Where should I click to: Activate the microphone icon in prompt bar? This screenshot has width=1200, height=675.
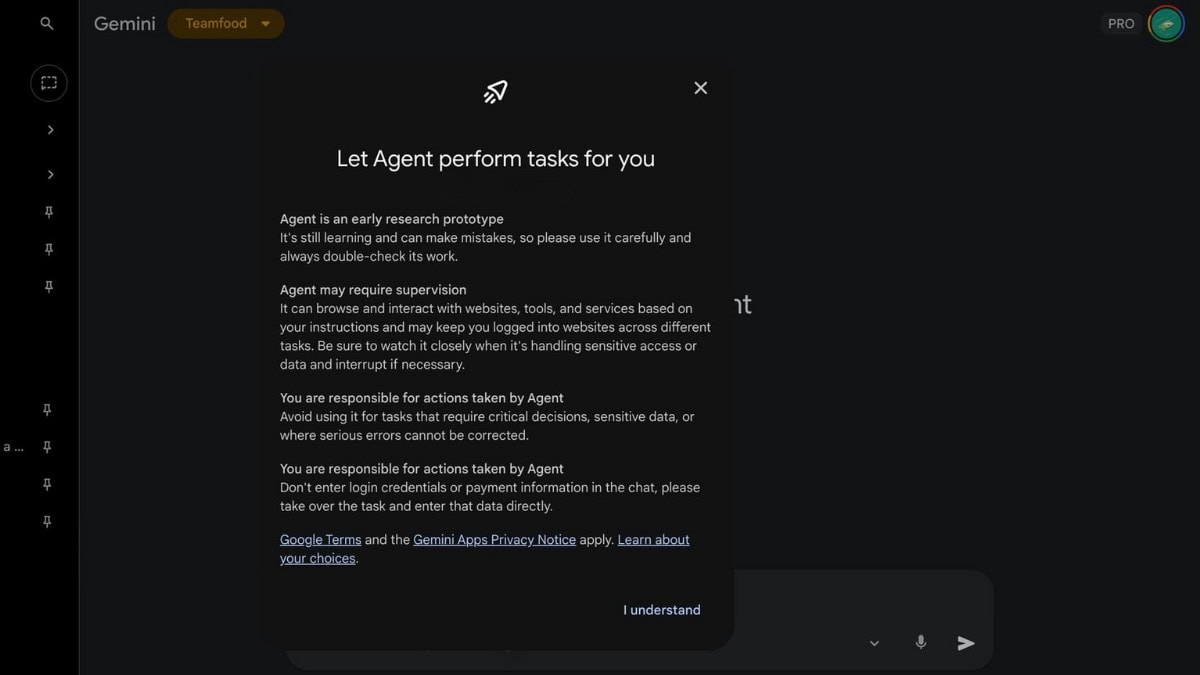pos(920,643)
